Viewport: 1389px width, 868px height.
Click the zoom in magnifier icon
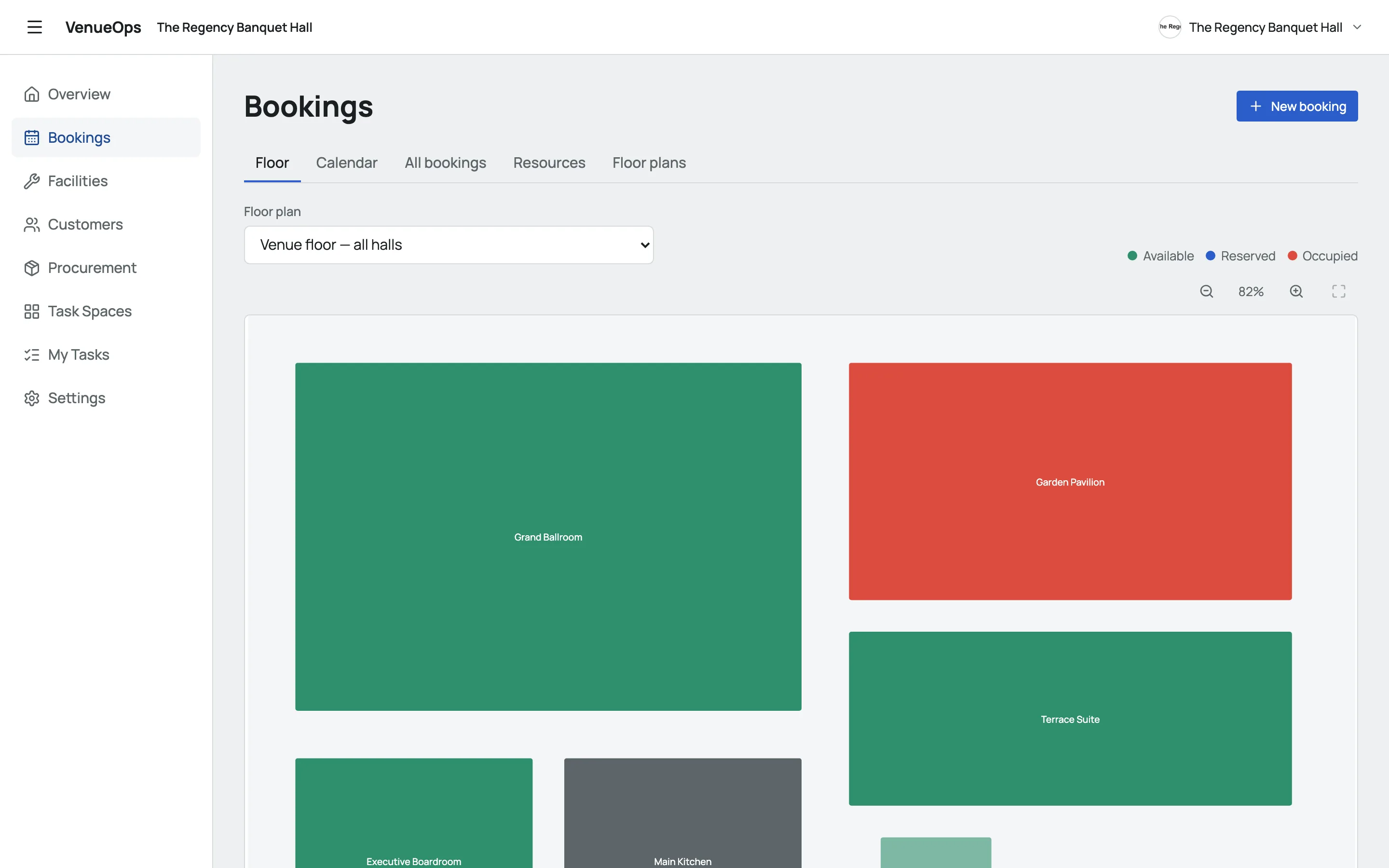pyautogui.click(x=1296, y=292)
